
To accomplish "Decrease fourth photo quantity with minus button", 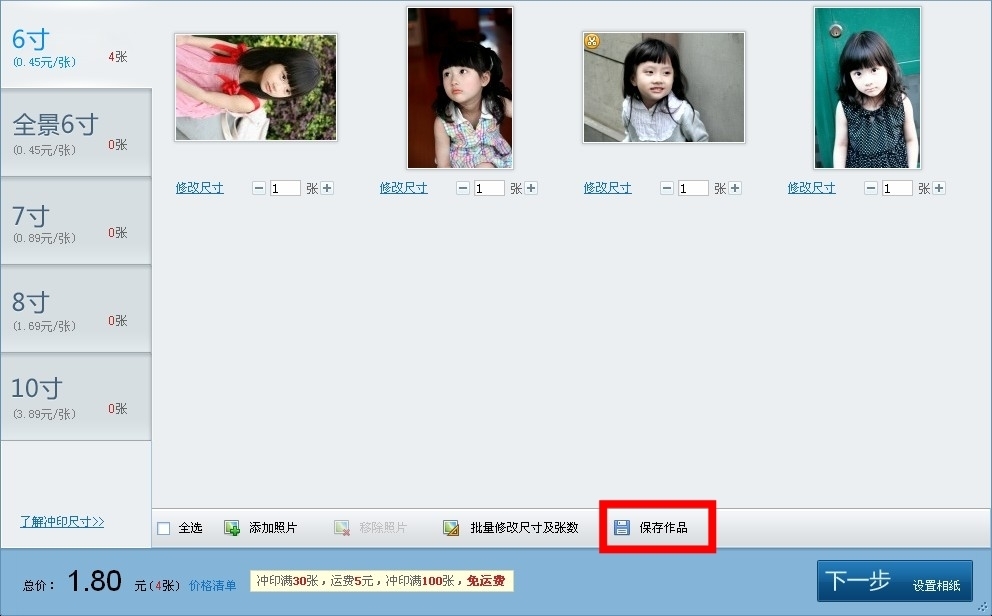I will (x=871, y=188).
